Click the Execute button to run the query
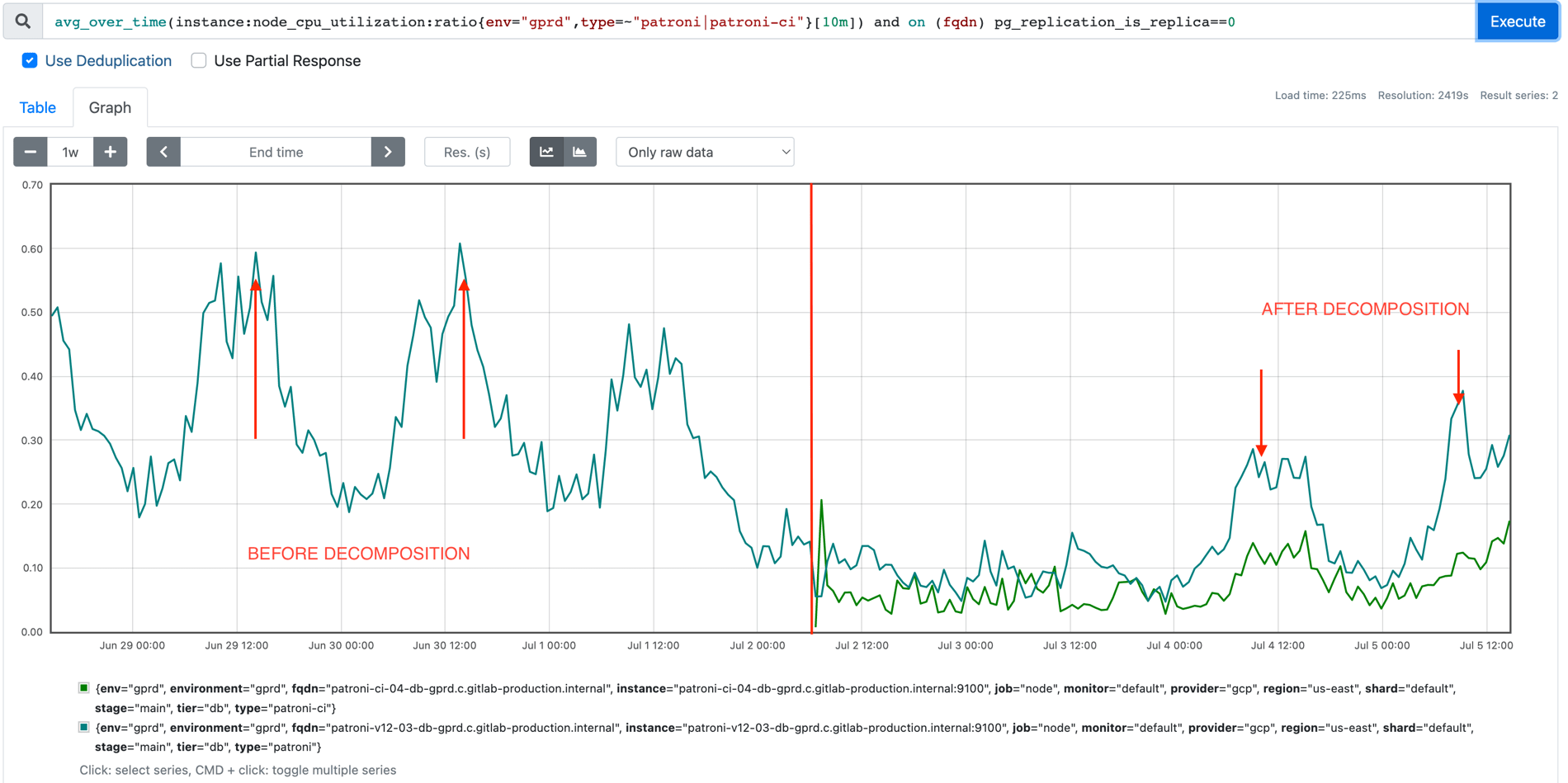1568x783 pixels. 1517,21
